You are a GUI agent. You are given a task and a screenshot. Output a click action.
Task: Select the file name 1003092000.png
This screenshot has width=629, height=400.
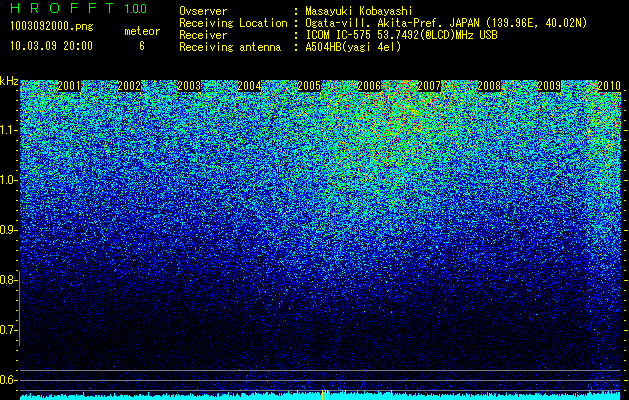pos(52,26)
